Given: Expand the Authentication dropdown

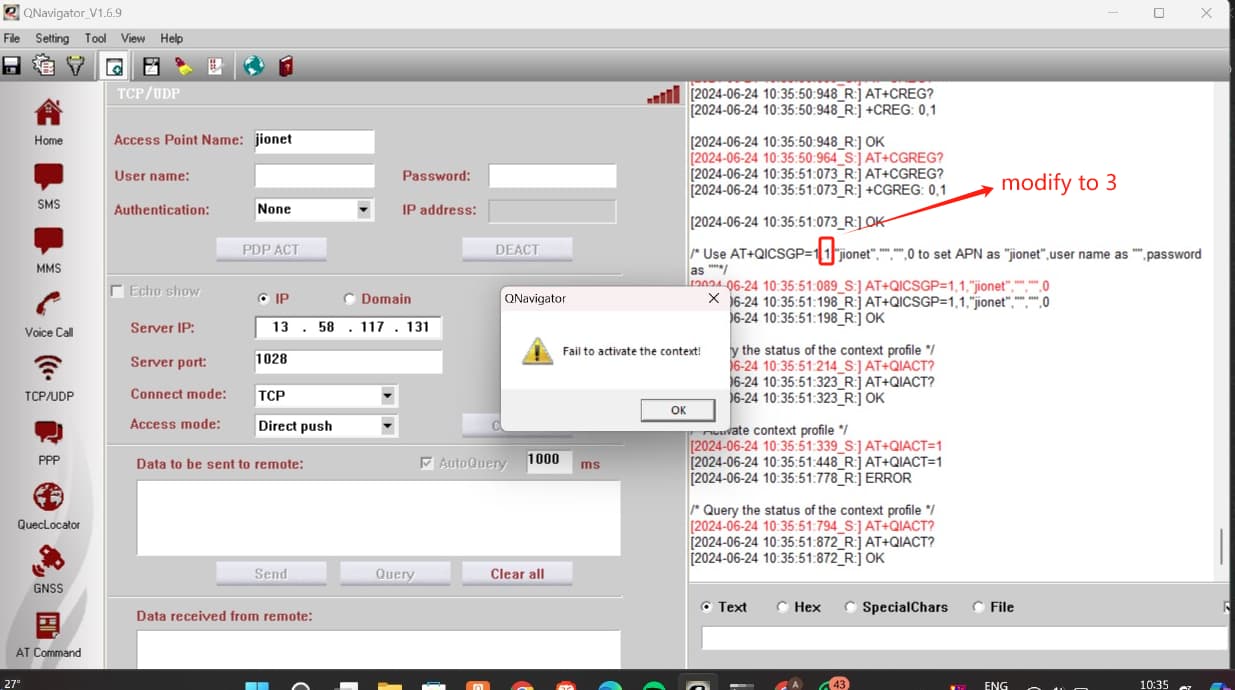Looking at the screenshot, I should (x=363, y=210).
